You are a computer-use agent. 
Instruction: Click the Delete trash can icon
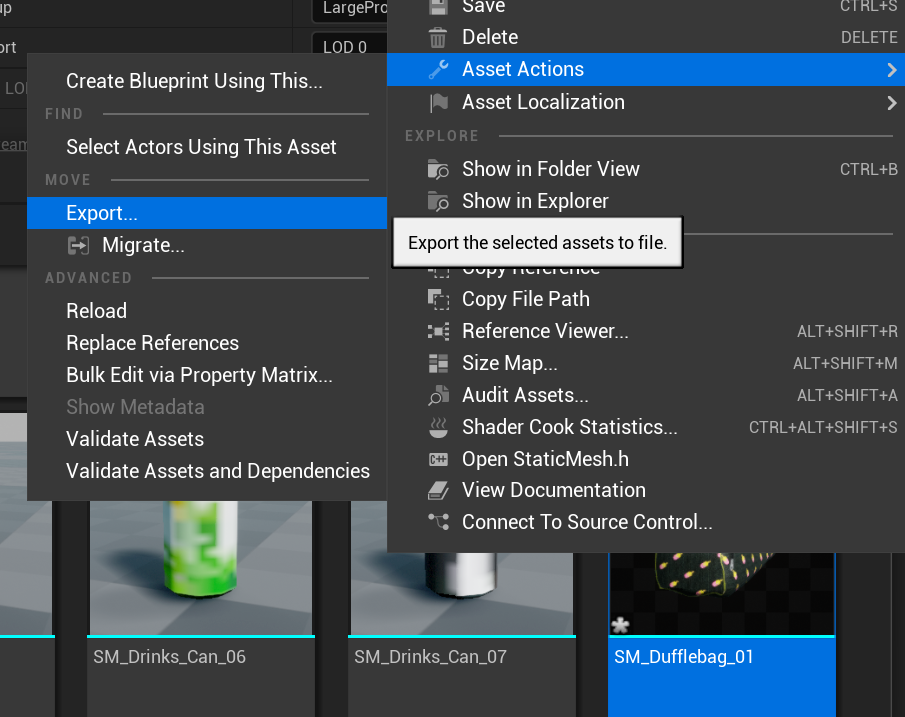coord(437,38)
